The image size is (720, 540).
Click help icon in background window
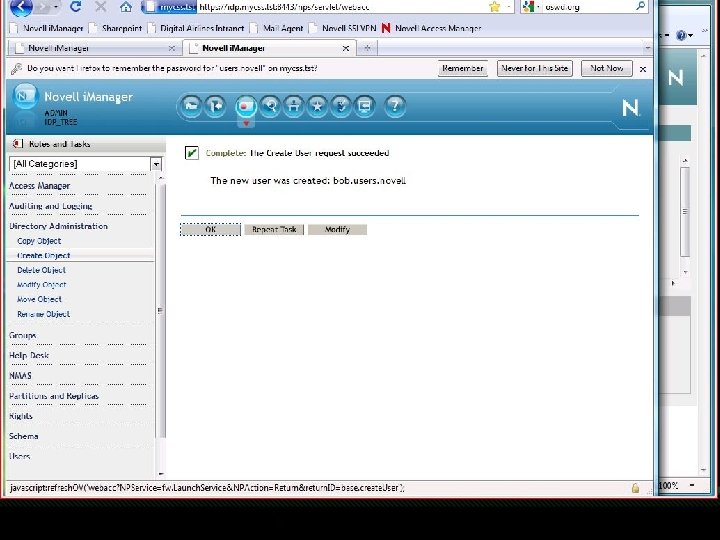681,35
